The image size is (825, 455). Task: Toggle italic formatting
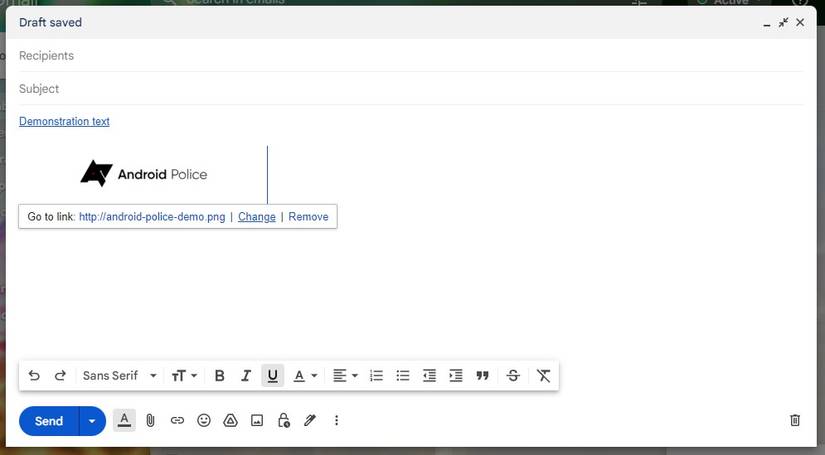pos(246,376)
